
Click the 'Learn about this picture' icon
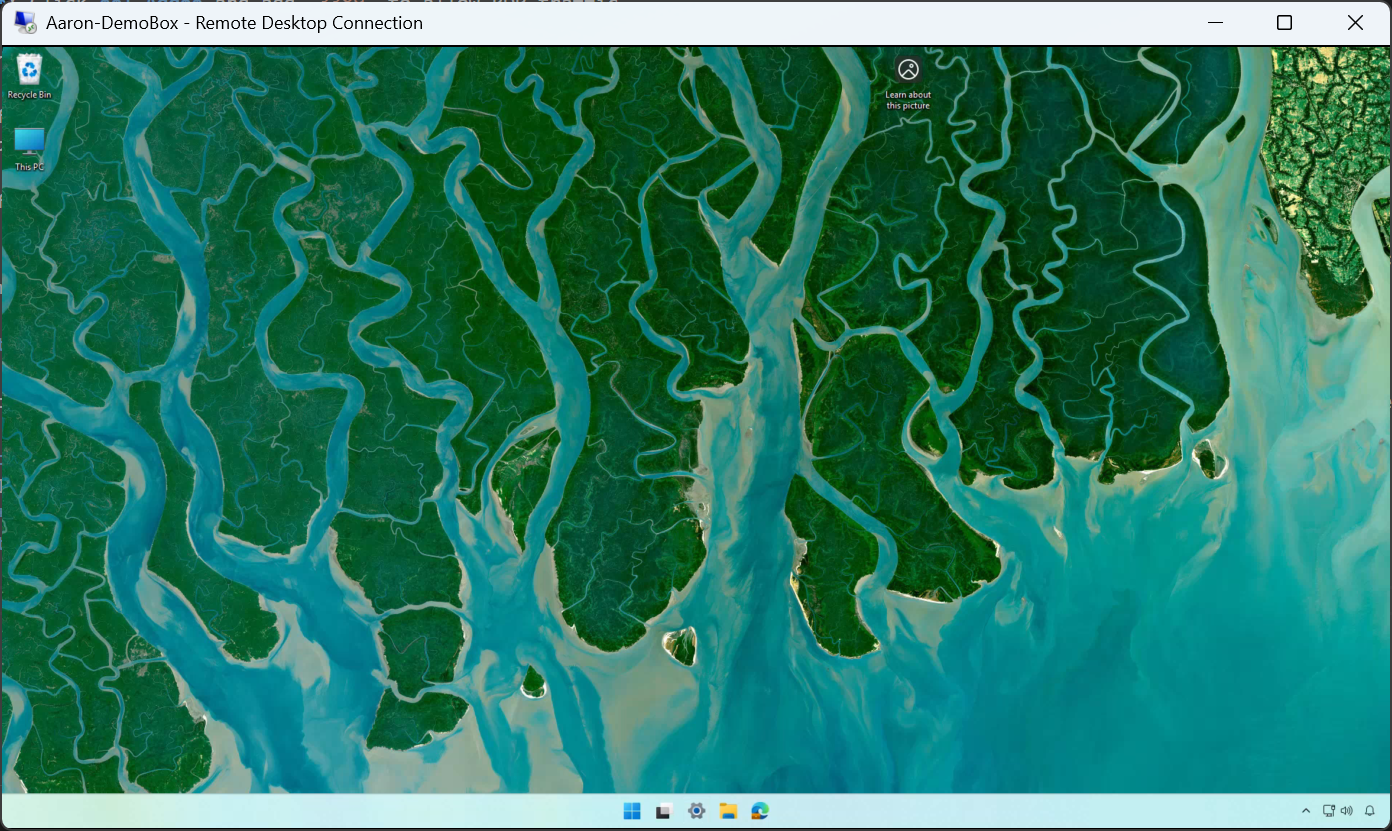click(x=908, y=70)
